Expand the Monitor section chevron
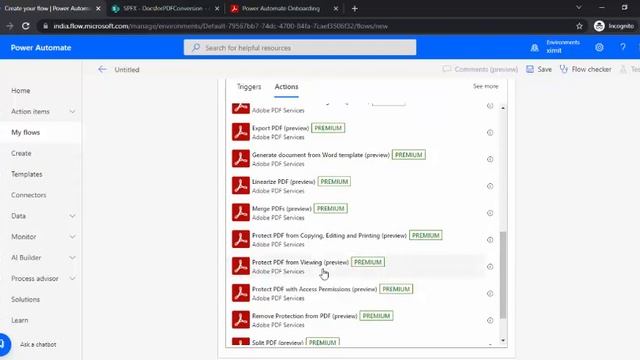Image resolution: width=640 pixels, height=360 pixels. click(x=72, y=237)
